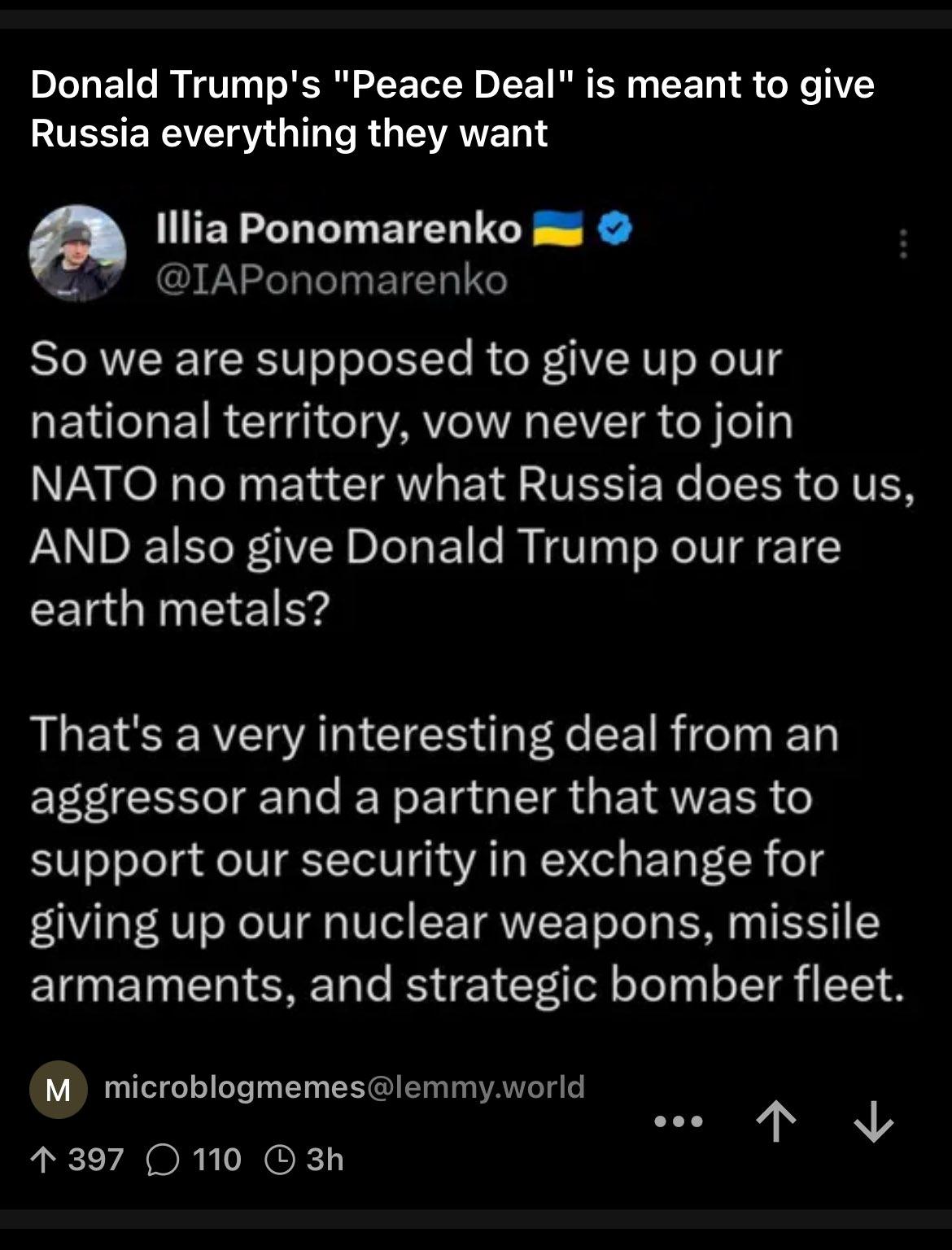
Task: Click the comment count "110"
Action: (217, 1160)
